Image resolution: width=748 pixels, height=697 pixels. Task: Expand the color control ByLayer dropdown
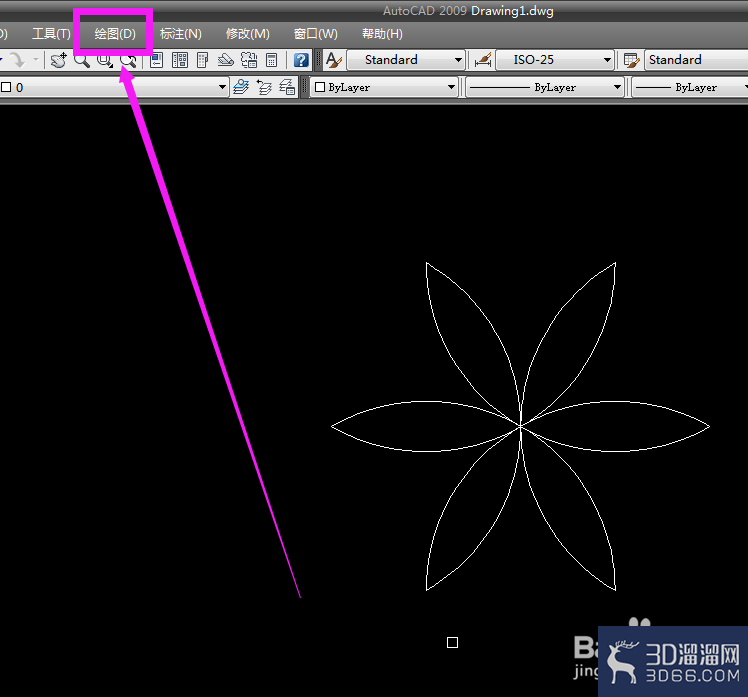coord(451,87)
